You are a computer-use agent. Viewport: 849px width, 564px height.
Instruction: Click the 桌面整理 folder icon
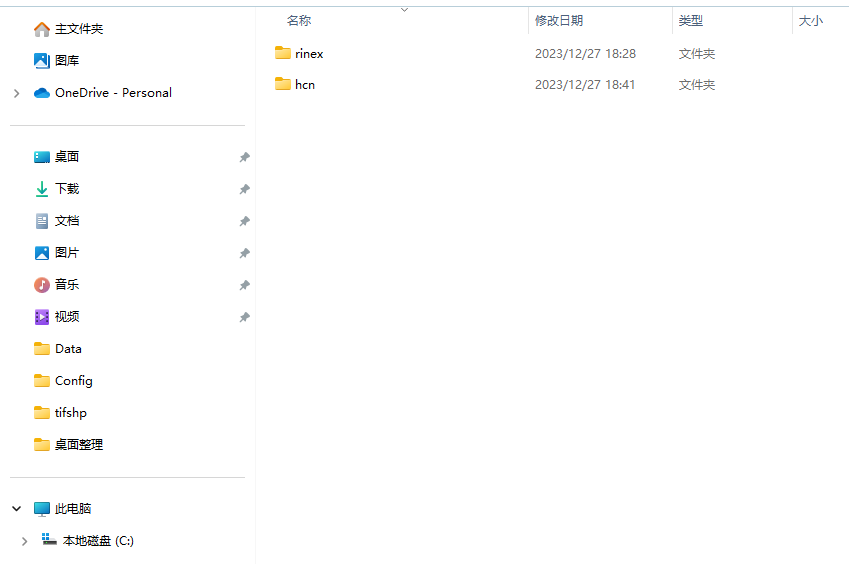point(42,444)
